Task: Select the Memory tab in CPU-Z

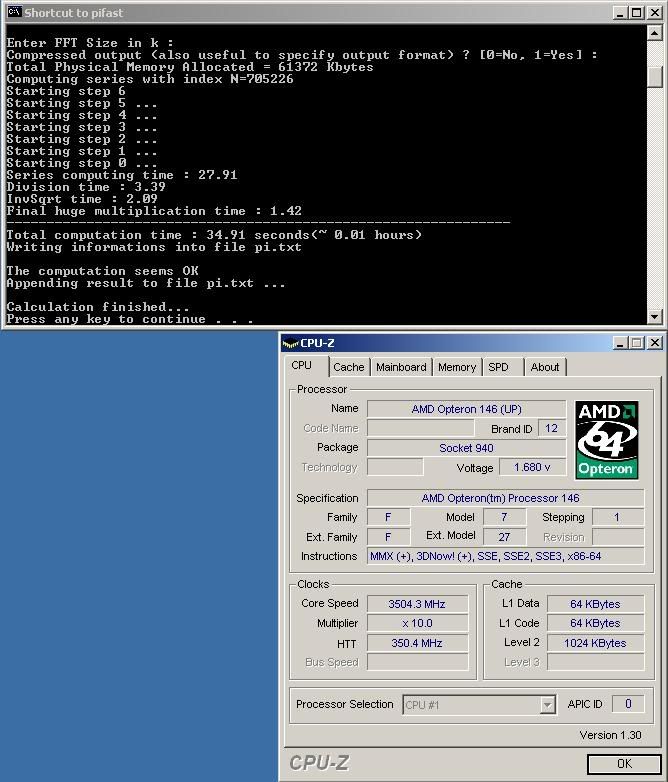Action: coord(457,367)
